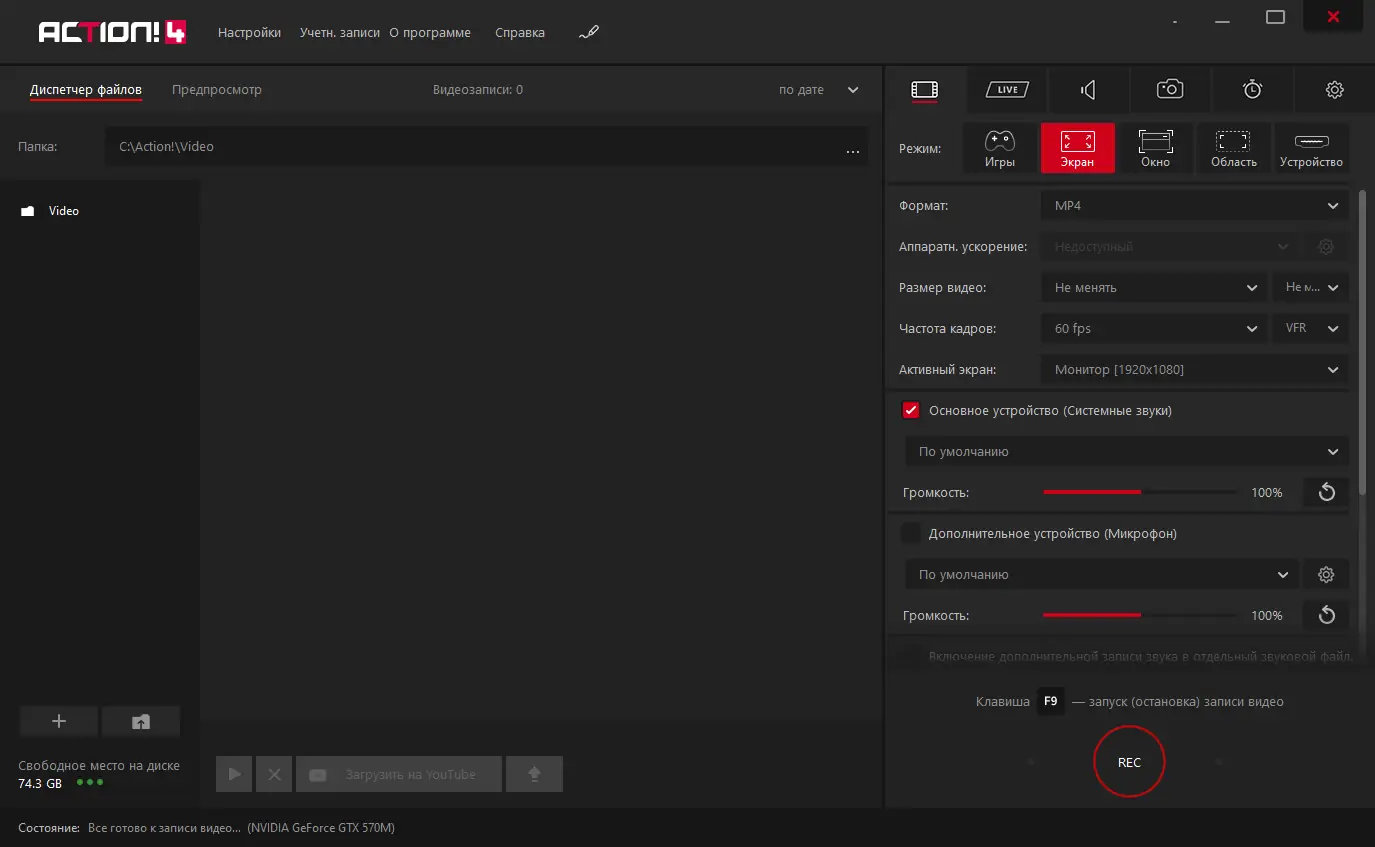Open the Активный экран monitor dropdown
The height and width of the screenshot is (847, 1375).
[1195, 370]
